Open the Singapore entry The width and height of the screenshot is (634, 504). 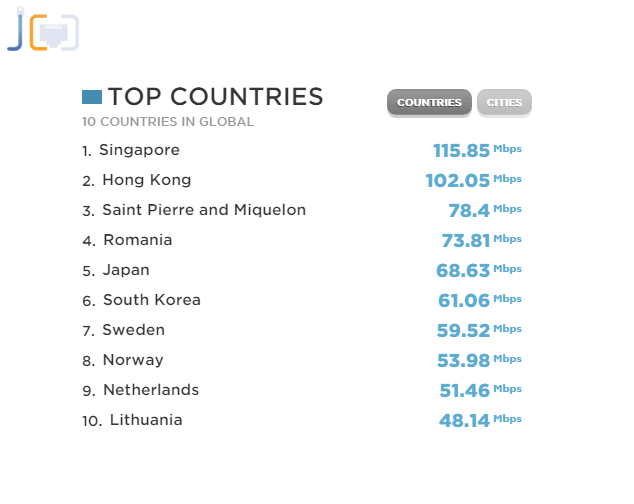coord(139,150)
